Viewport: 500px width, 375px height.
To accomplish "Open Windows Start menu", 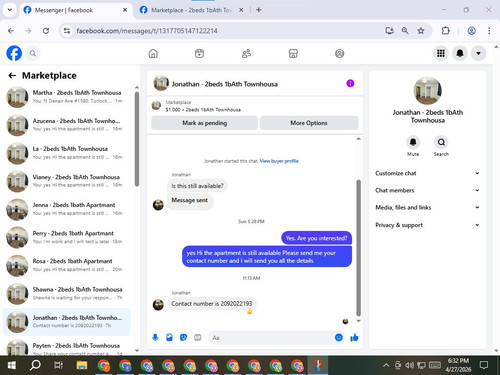I will point(11,365).
